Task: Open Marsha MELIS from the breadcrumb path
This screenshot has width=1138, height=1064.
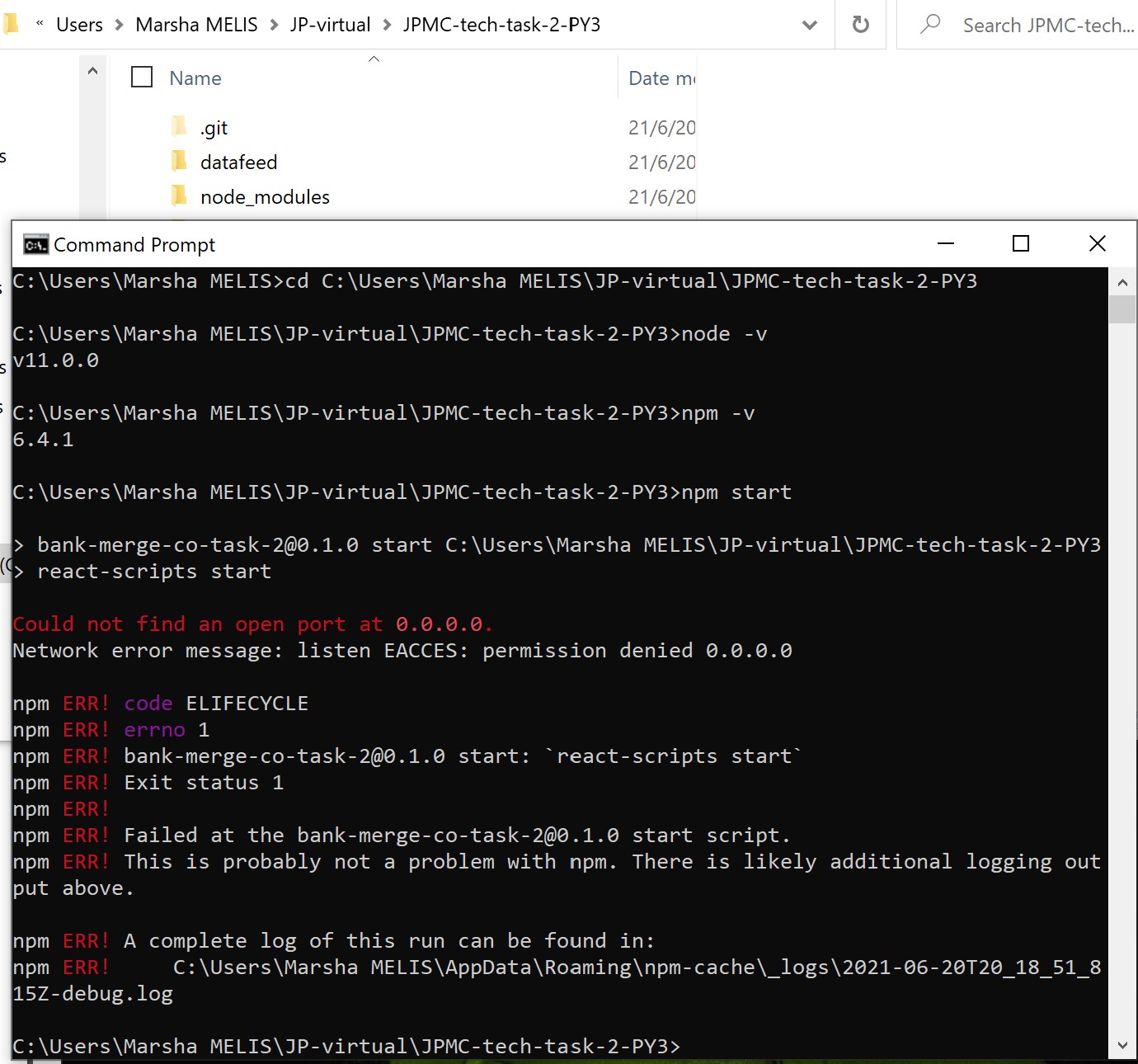Action: tap(196, 25)
